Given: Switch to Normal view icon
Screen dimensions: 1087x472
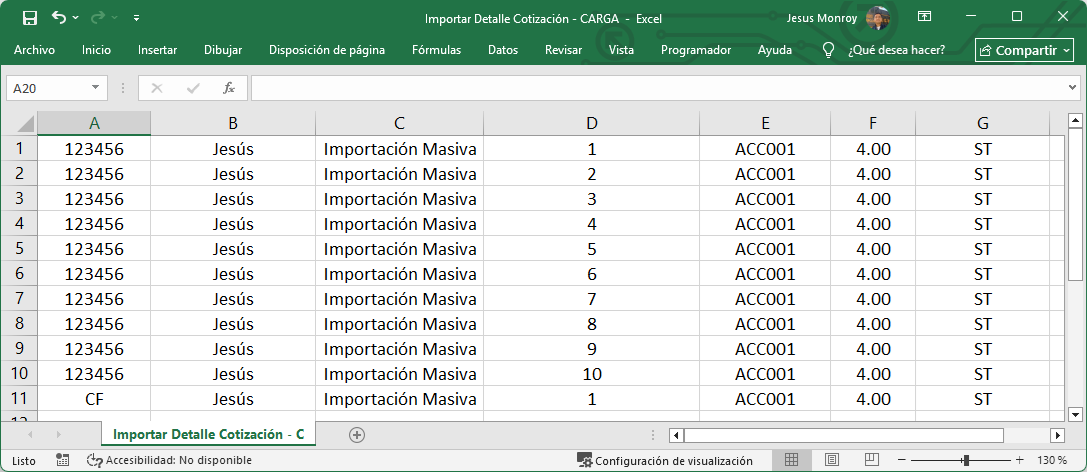Looking at the screenshot, I should (792, 460).
